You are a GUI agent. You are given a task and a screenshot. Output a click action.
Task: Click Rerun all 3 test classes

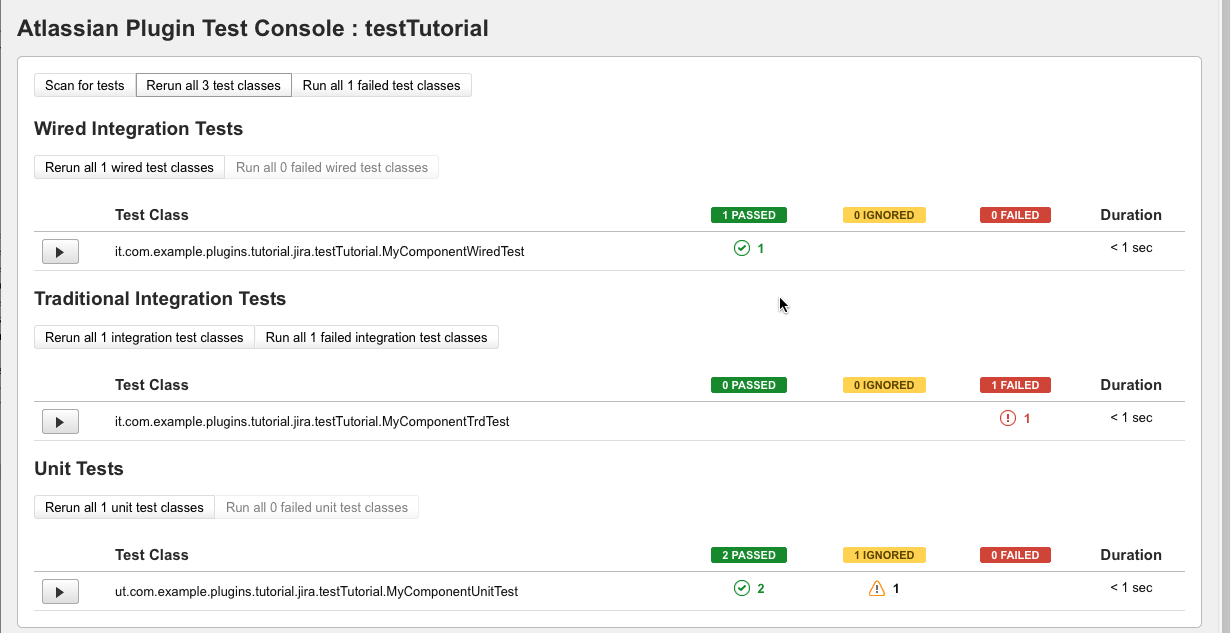(x=213, y=85)
